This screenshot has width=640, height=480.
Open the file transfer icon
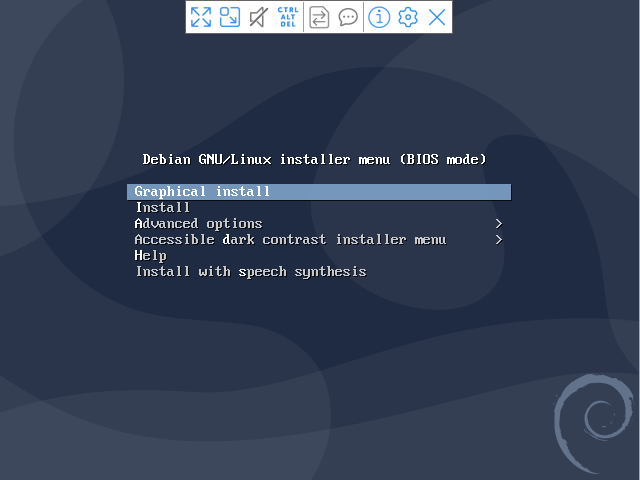(319, 17)
